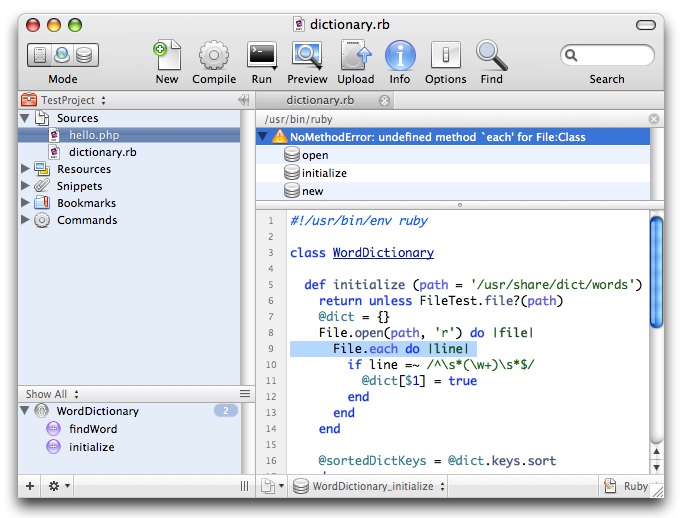Viewport: 681px width, 518px height.
Task: Click the scrollbar down arrow
Action: [x=657, y=467]
